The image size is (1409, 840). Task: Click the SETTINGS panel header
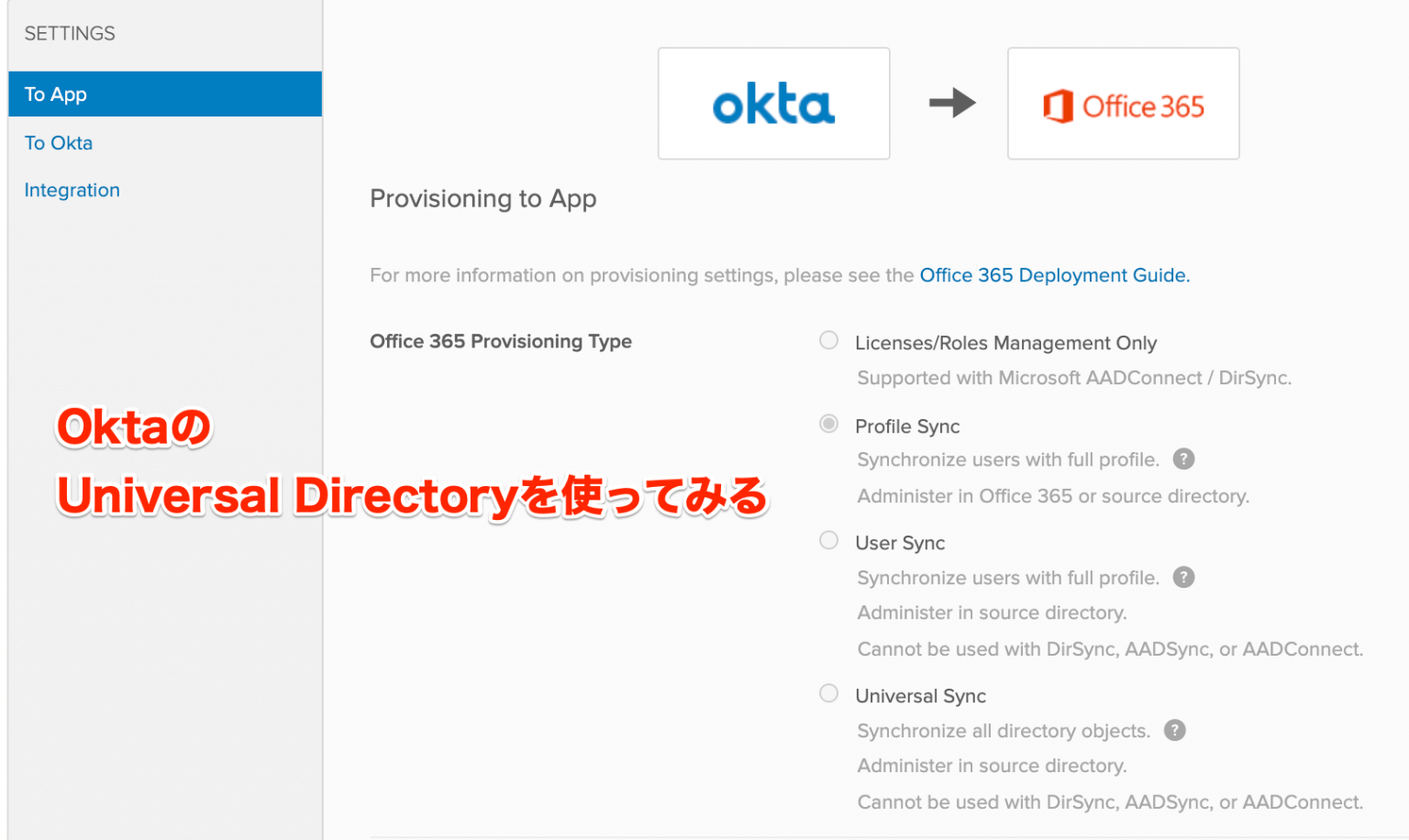click(70, 33)
